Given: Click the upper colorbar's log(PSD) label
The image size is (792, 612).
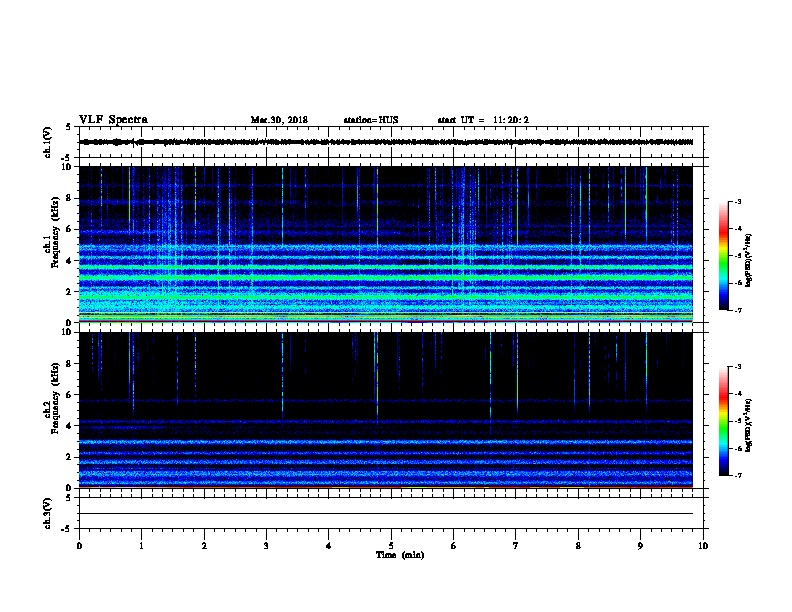Looking at the screenshot, I should pos(748,260).
